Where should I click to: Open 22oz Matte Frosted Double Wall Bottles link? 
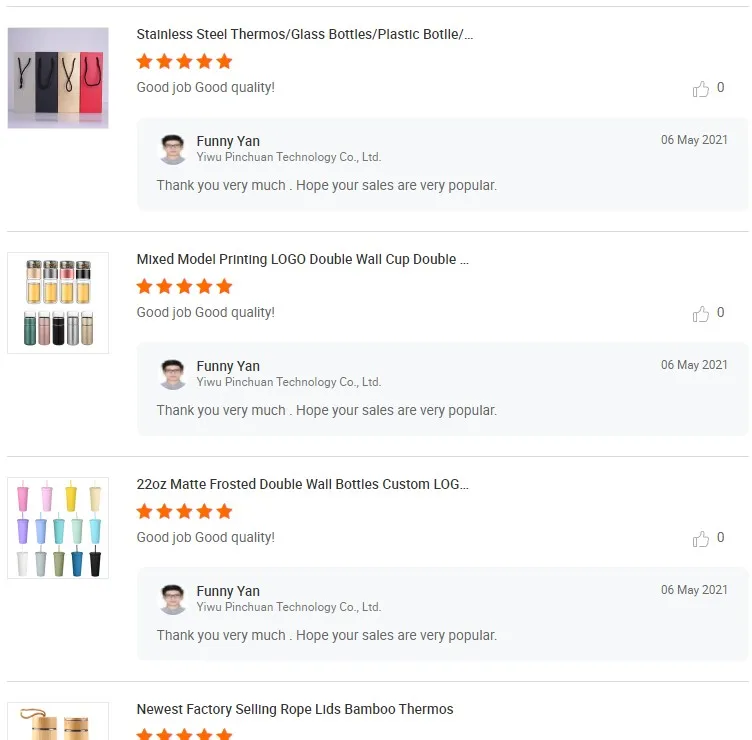(302, 485)
